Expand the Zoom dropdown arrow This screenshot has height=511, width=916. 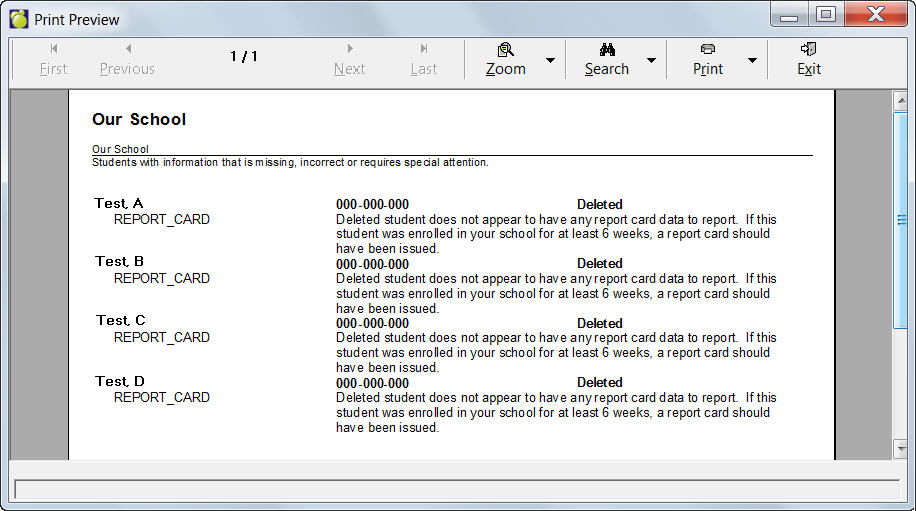[550, 61]
